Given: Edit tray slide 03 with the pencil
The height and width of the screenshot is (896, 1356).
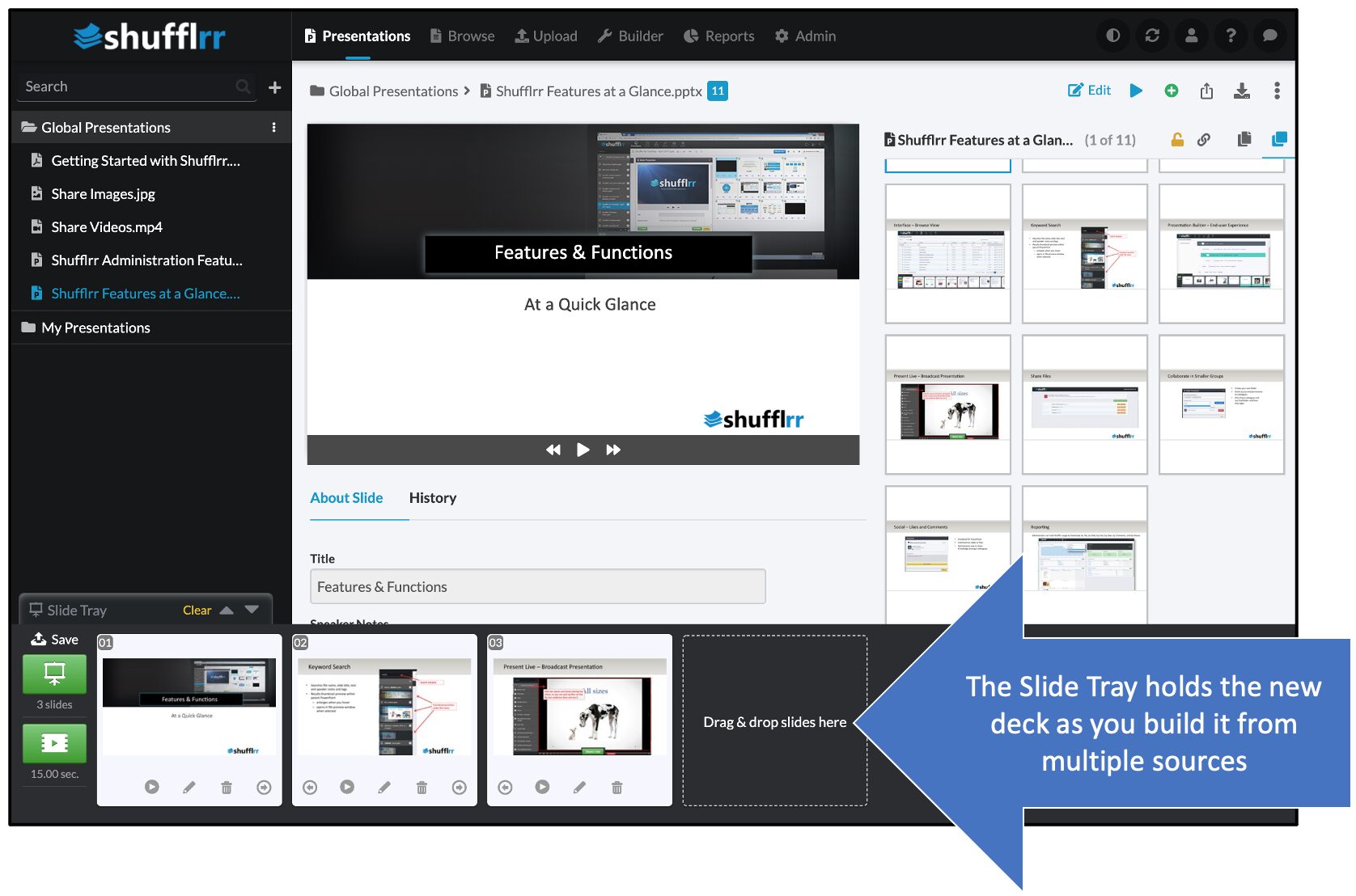Looking at the screenshot, I should pos(579,787).
